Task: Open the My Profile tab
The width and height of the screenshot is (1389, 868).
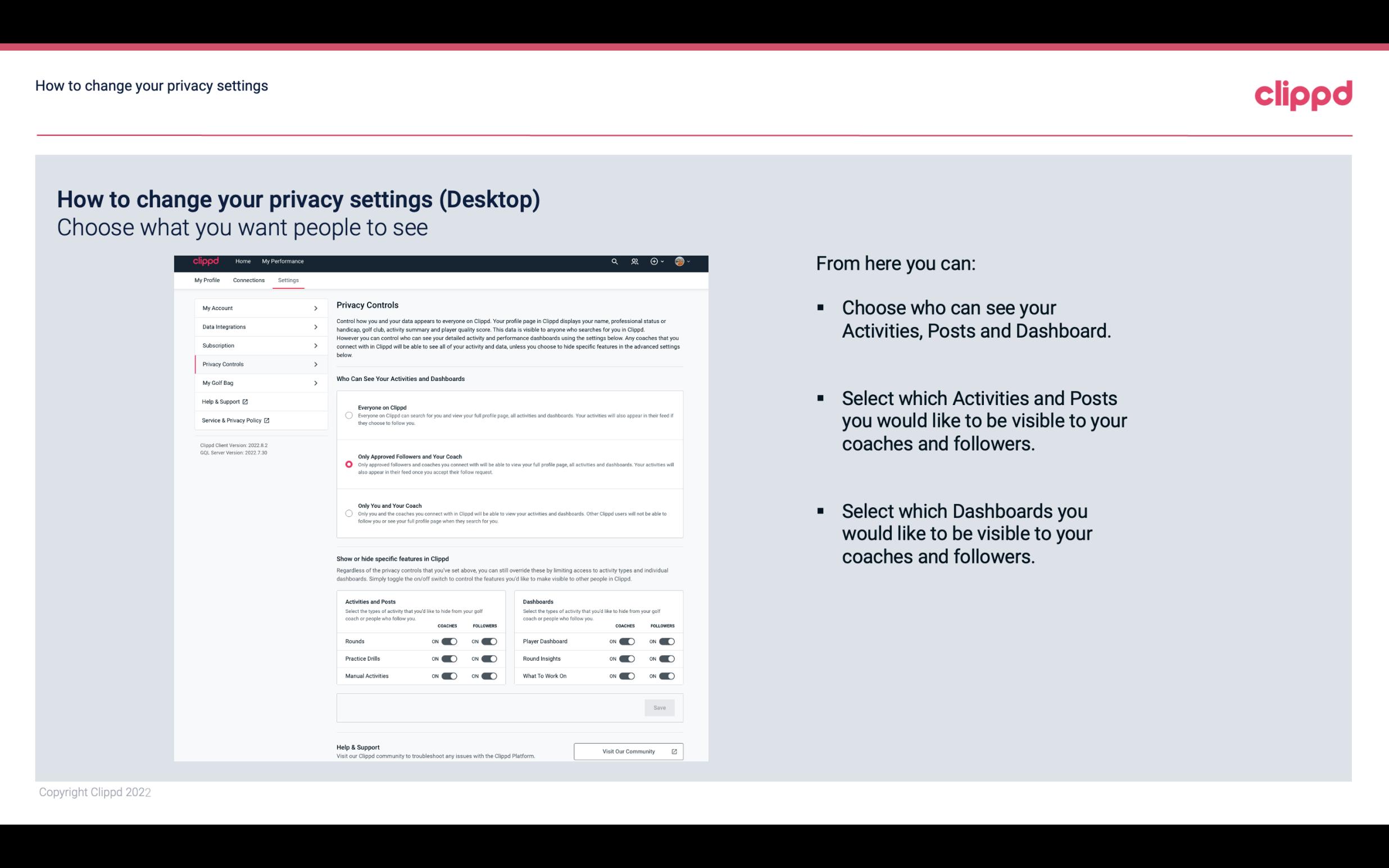Action: (207, 279)
